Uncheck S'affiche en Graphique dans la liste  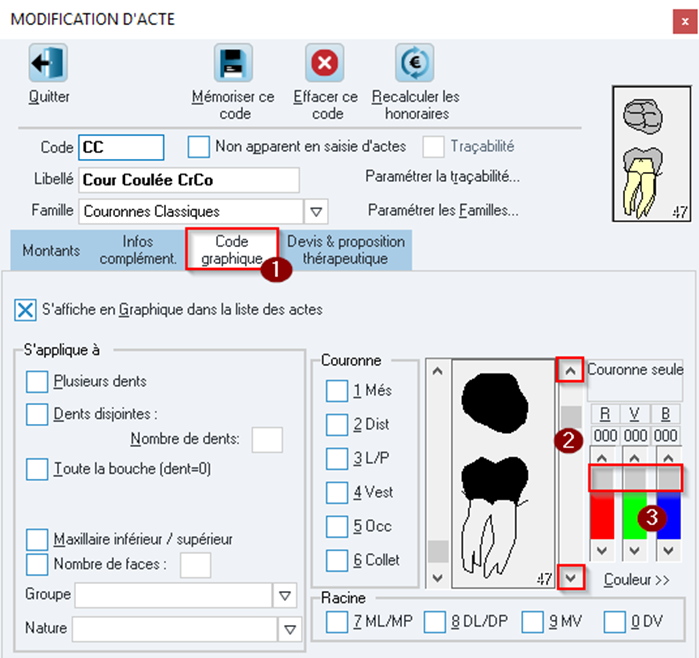(x=25, y=310)
